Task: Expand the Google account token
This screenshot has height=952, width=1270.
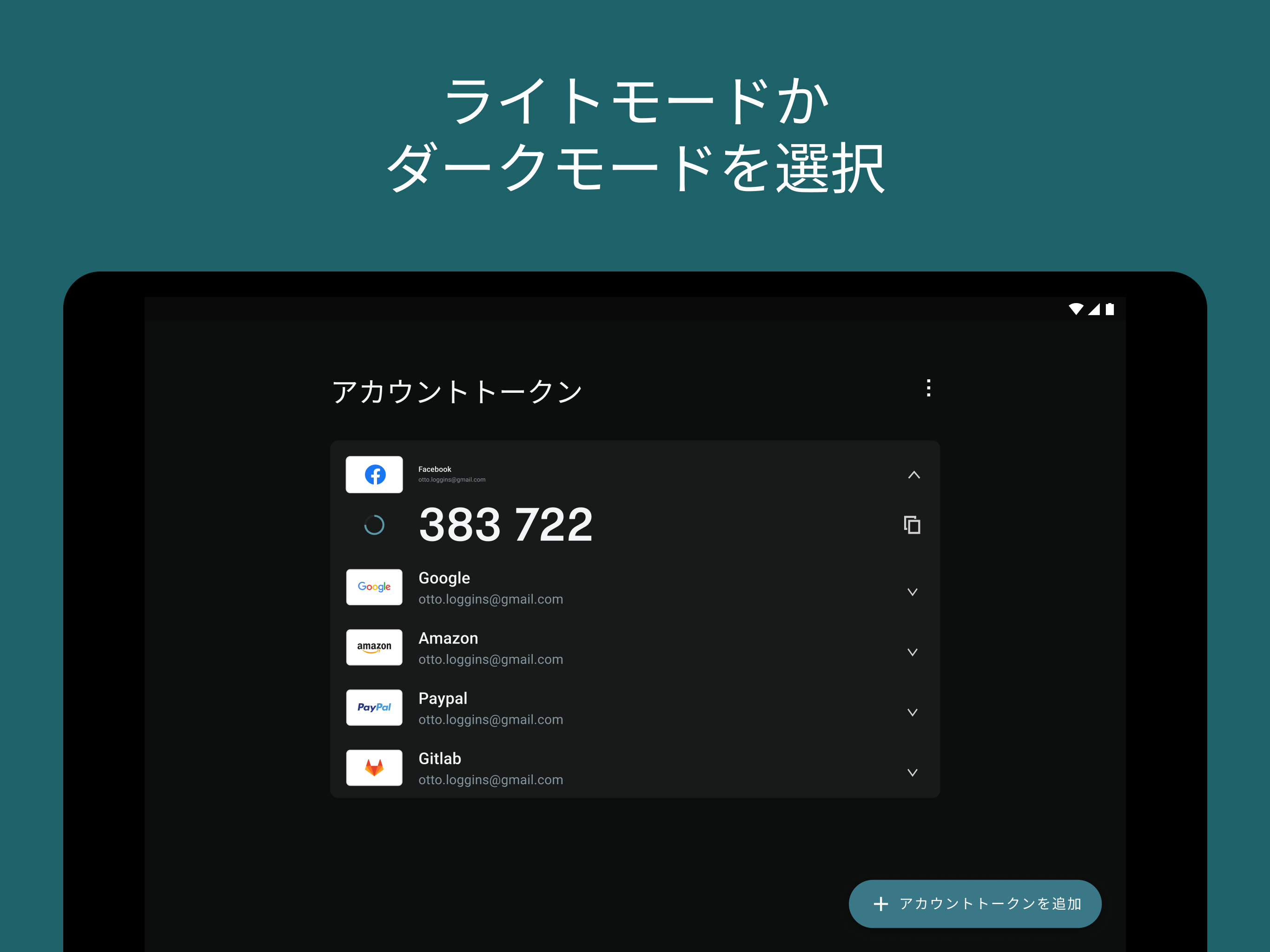Action: tap(912, 592)
